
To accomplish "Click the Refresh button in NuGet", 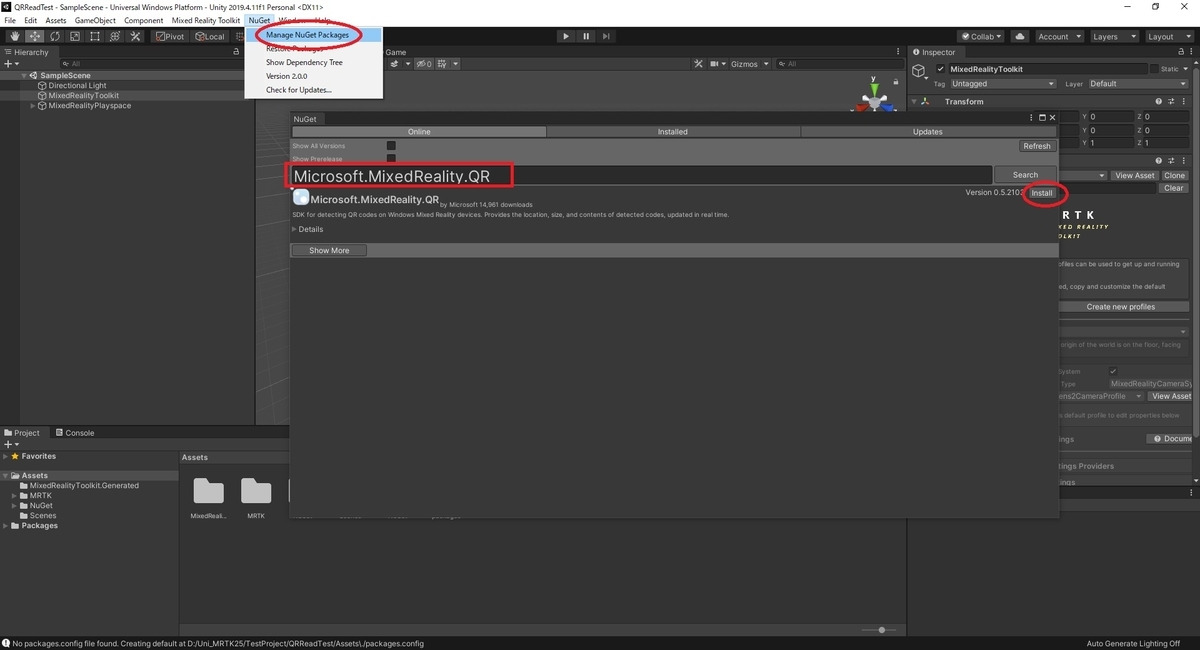I will 1037,146.
